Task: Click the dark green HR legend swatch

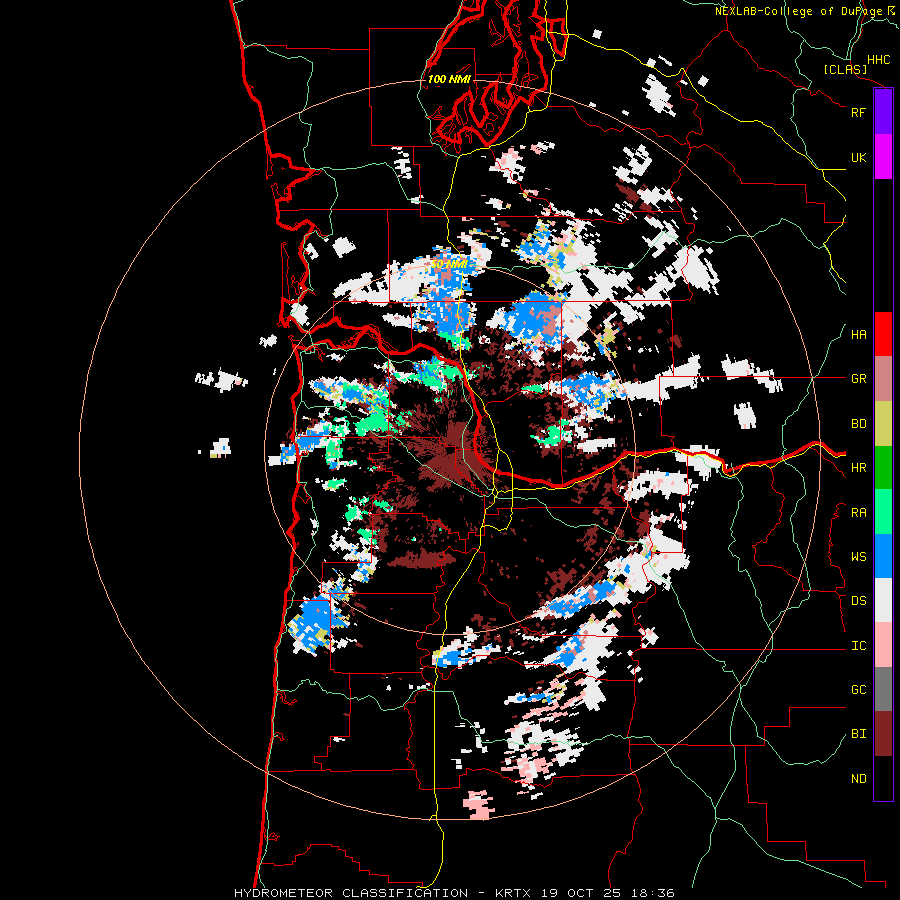Action: pos(883,468)
